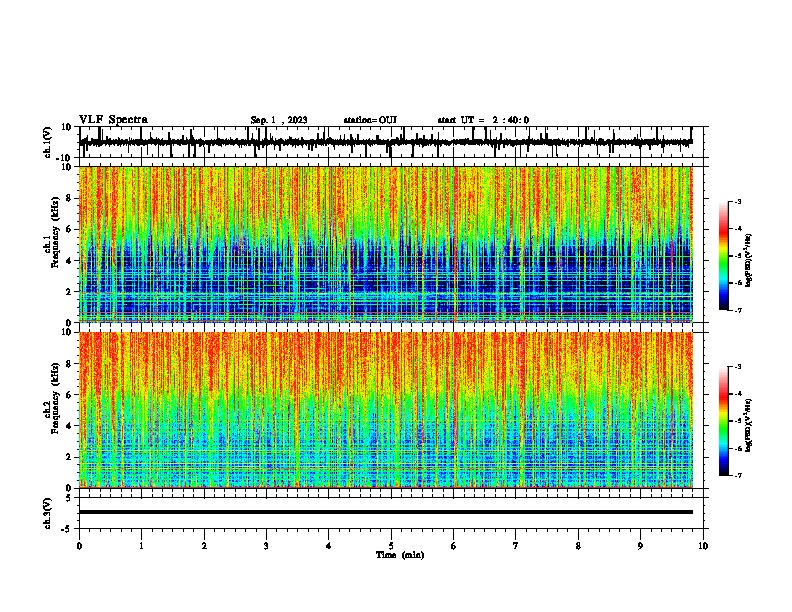This screenshot has width=792, height=612.
Task: Click the flat black ch.3 voltage trace
Action: (x=386, y=512)
